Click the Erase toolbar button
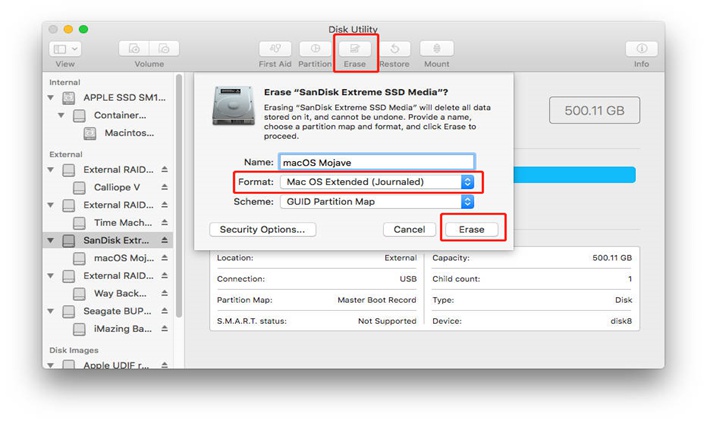 pyautogui.click(x=355, y=49)
